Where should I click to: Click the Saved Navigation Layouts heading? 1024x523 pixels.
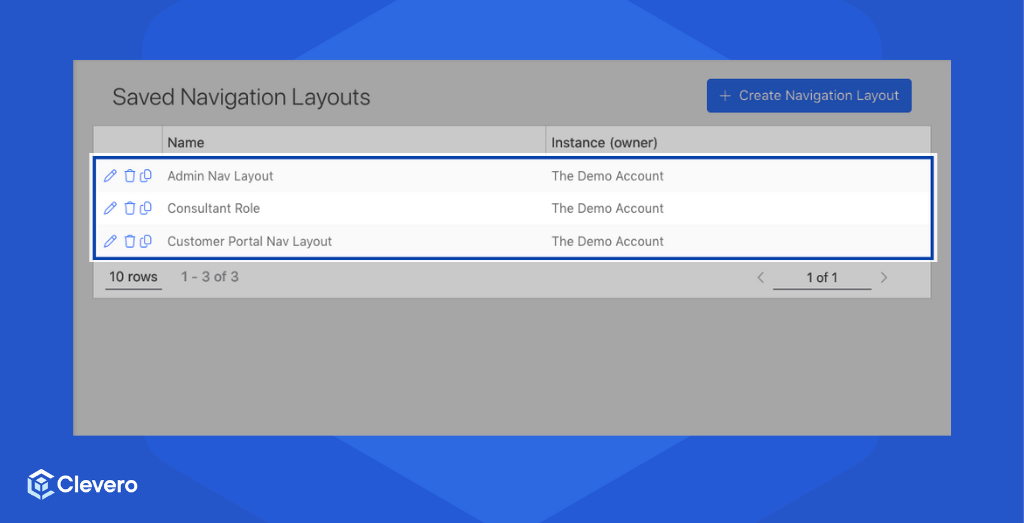click(241, 97)
